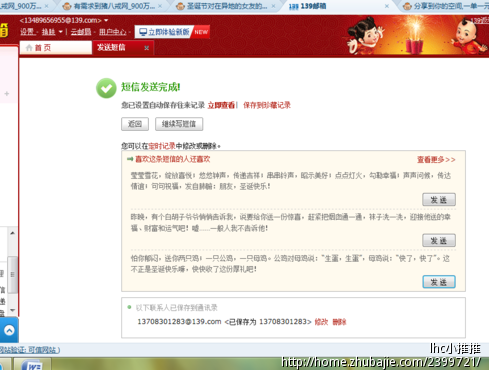The width and height of the screenshot is (489, 370).
Task: Click the green arrow beside 喜欢这条短信的人还喜欢
Action: click(130, 159)
